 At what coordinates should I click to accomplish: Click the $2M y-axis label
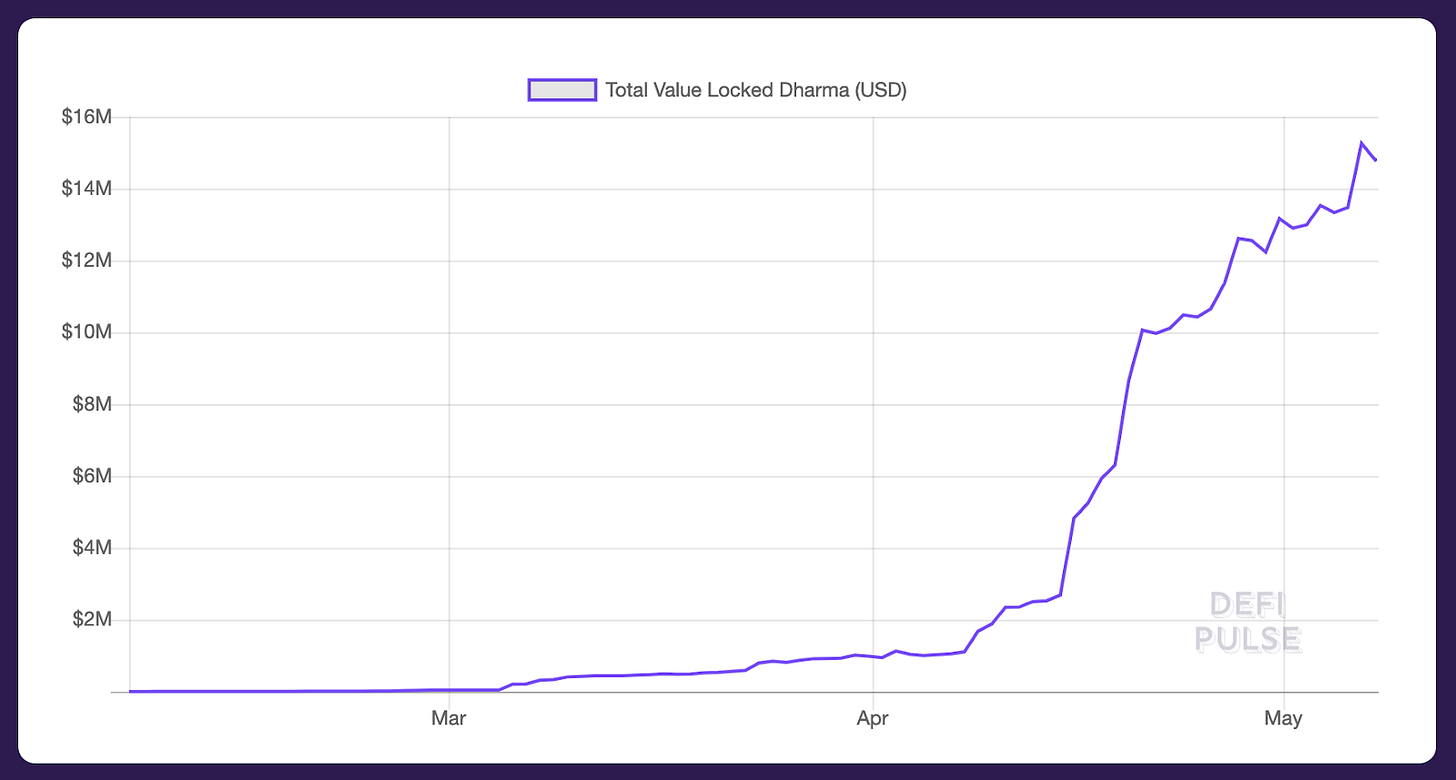(x=92, y=620)
